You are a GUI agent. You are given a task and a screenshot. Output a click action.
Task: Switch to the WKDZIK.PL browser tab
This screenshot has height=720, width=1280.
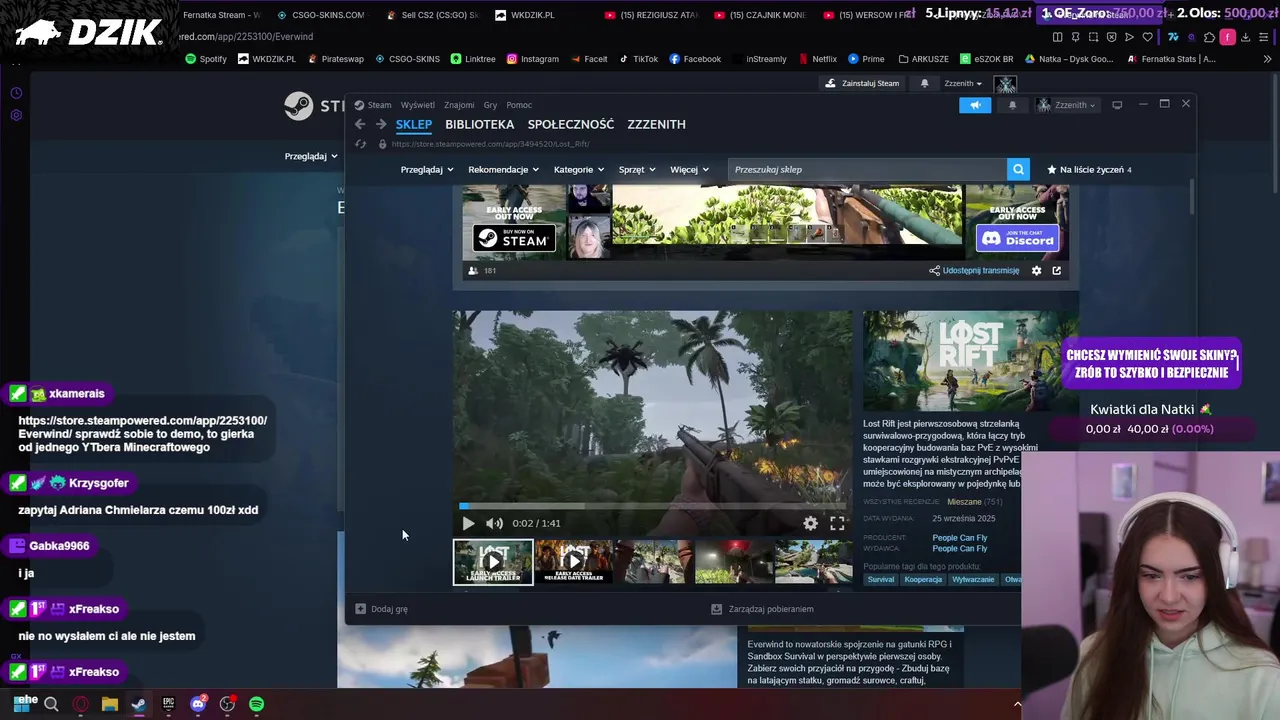[x=524, y=15]
